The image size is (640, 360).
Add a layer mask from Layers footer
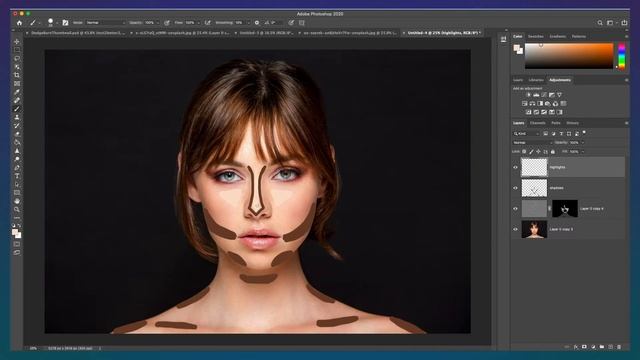point(584,347)
